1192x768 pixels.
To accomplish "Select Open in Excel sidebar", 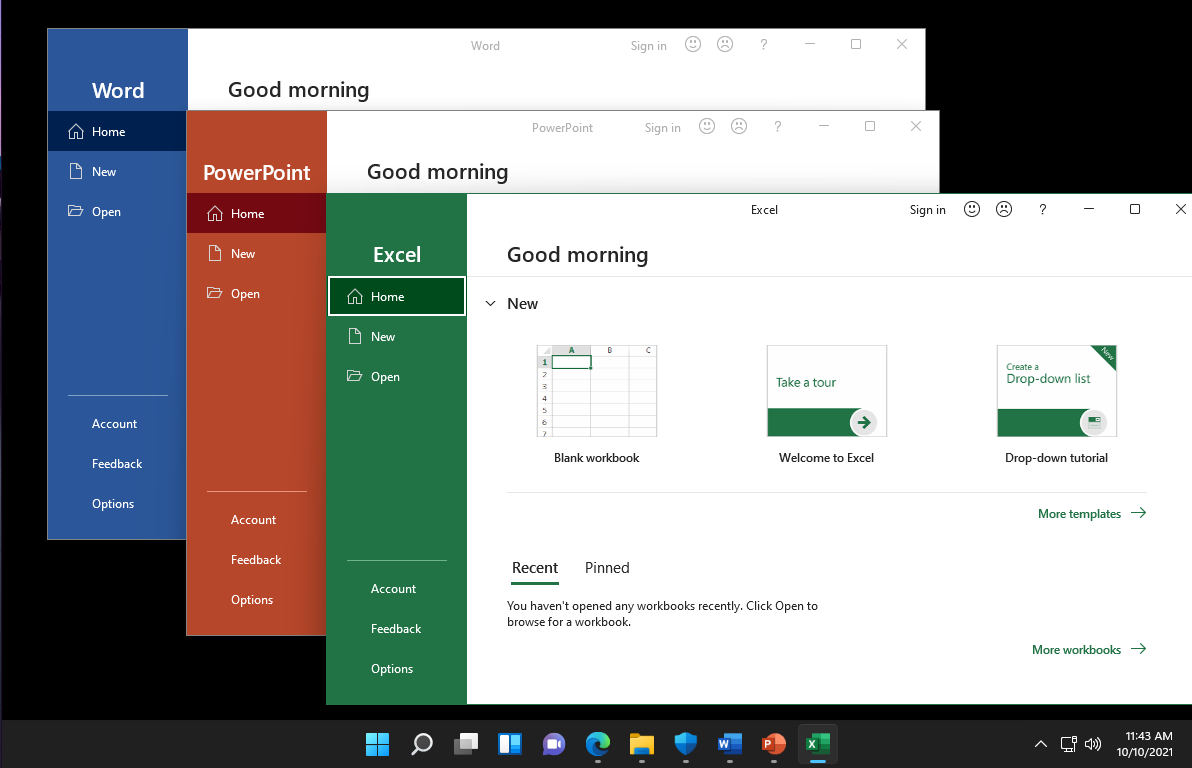I will point(397,376).
